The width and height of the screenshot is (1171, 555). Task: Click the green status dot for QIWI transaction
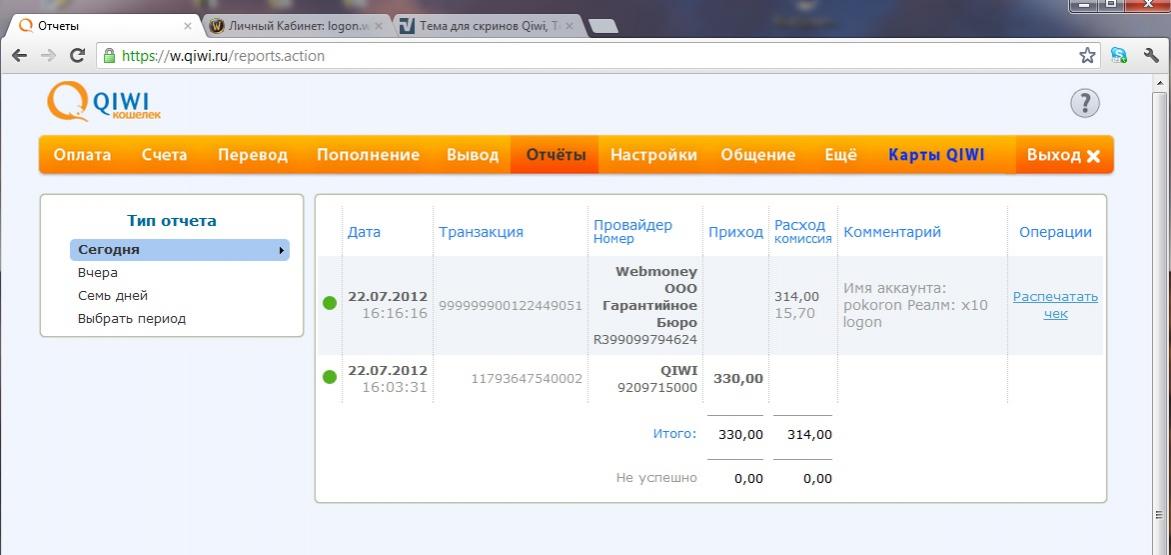click(330, 377)
